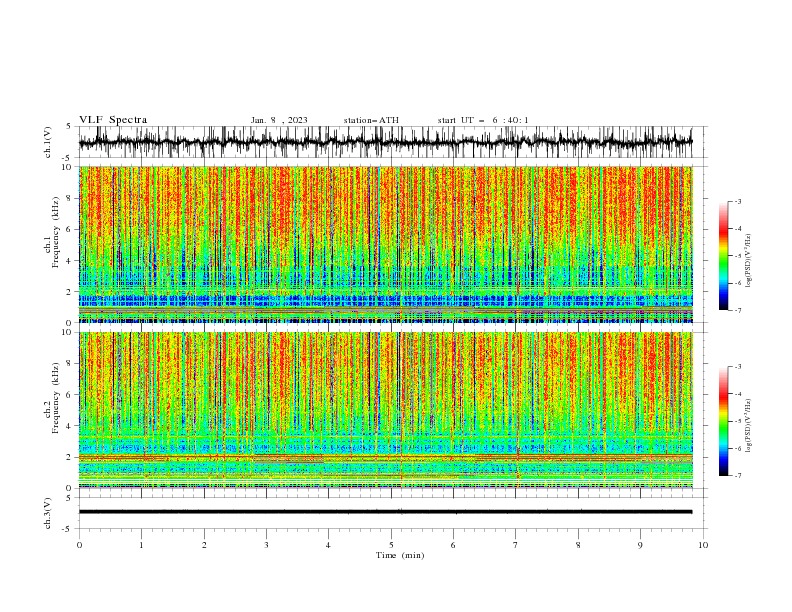Select the date 'Jan. 8, 2023' text

tap(279, 120)
